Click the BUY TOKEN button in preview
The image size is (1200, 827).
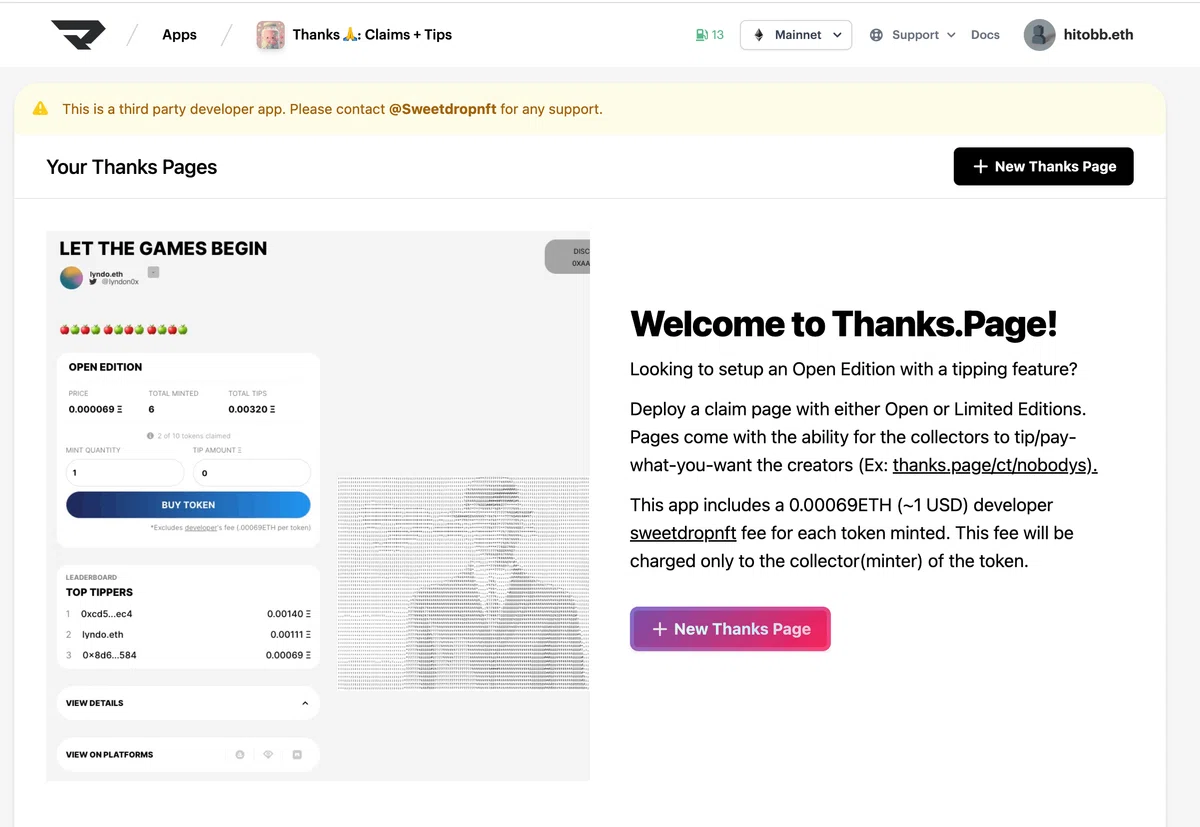point(188,505)
